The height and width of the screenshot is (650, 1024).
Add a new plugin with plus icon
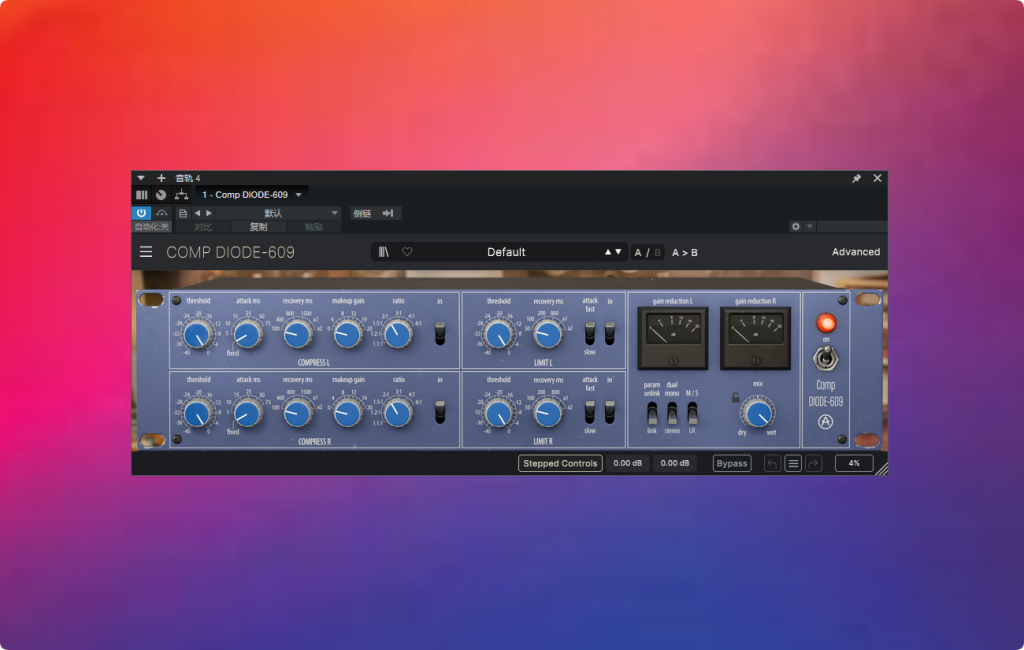(161, 178)
